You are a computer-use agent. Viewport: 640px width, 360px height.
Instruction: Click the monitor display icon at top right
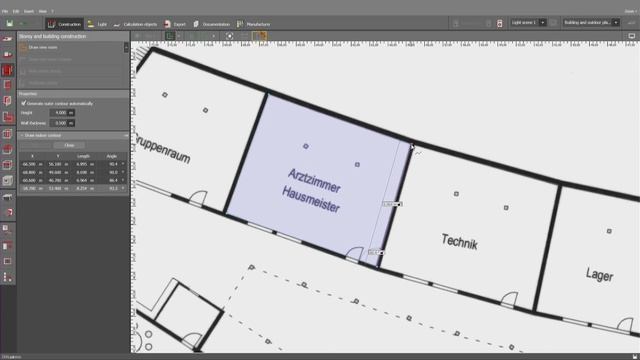click(631, 36)
